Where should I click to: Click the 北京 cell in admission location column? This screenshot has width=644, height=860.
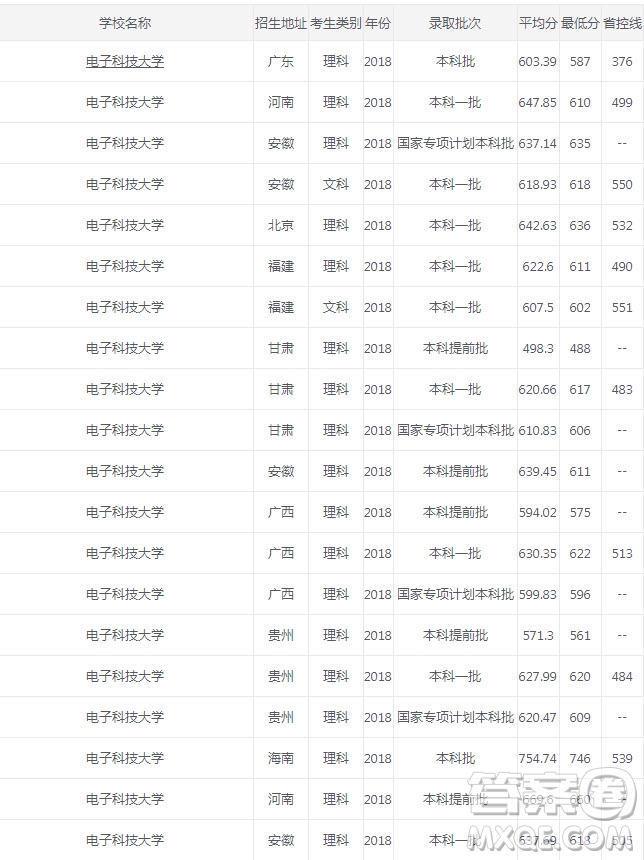click(x=281, y=225)
